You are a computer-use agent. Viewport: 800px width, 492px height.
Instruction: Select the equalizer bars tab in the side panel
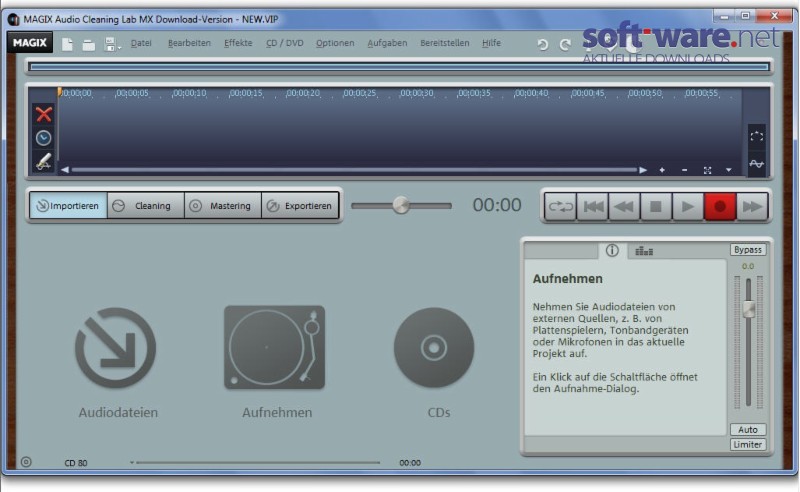(x=644, y=251)
